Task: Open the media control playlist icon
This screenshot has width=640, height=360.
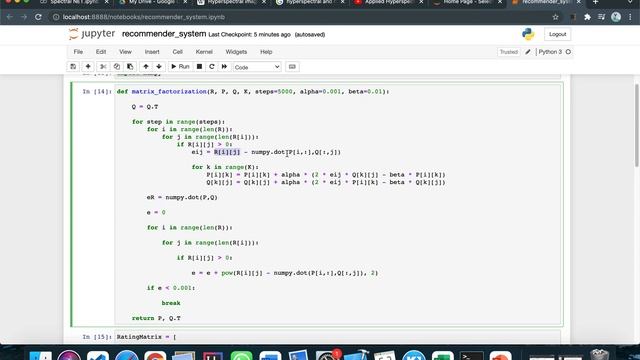Action: (601, 17)
